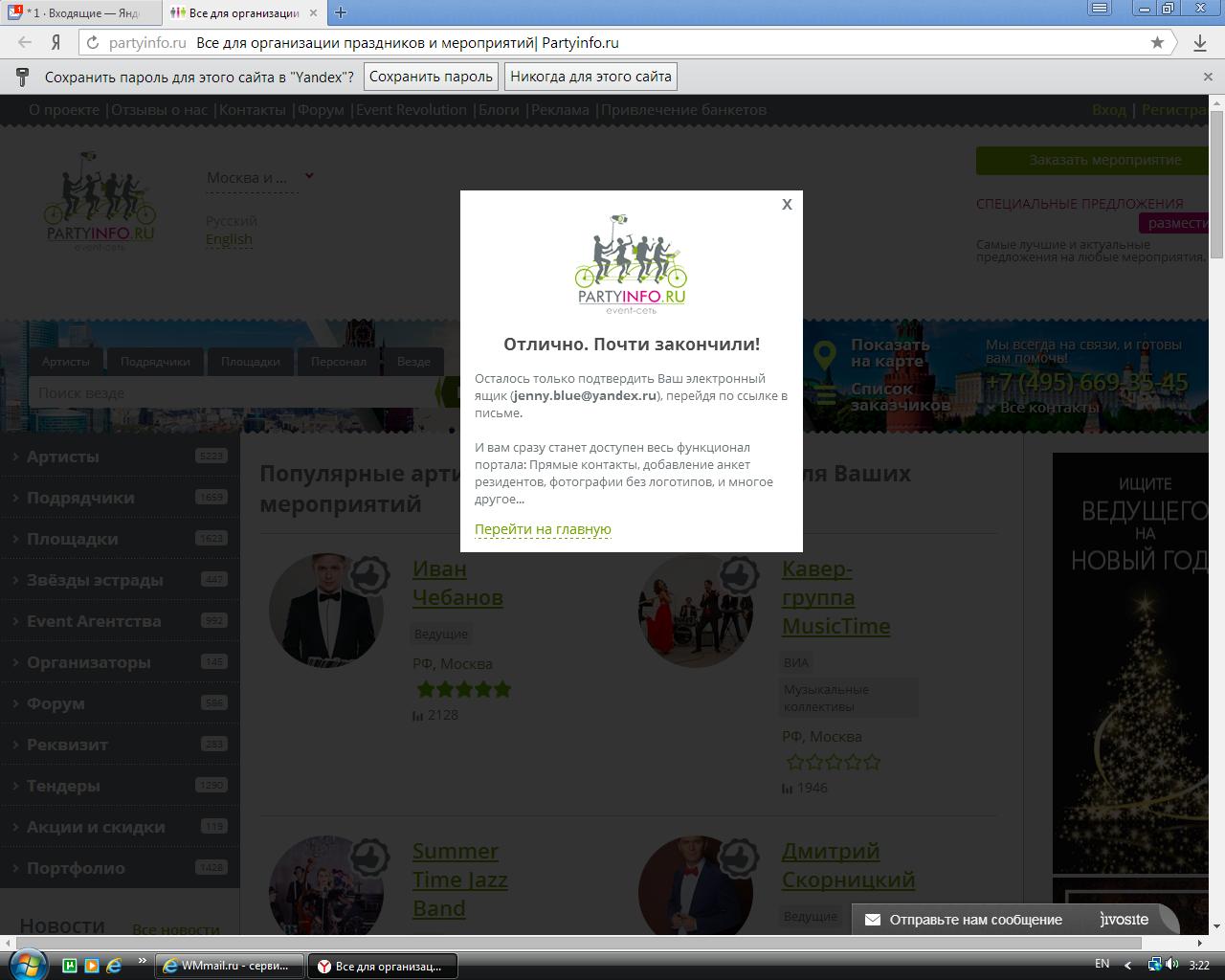The image size is (1225, 980).
Task: Expand 'Артисты' in the sidebar
Action: [x=120, y=457]
